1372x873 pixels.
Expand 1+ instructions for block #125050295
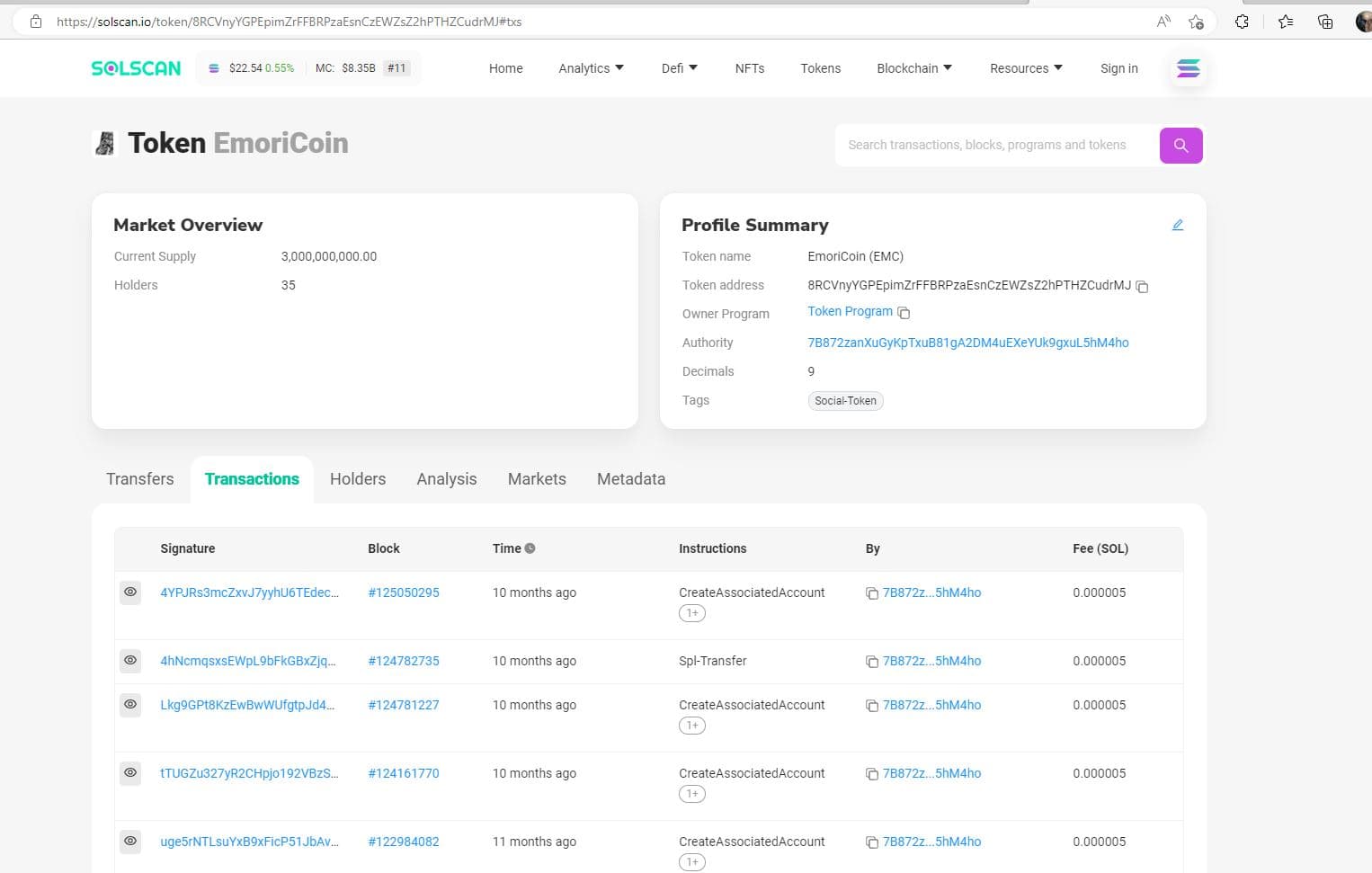click(x=691, y=613)
